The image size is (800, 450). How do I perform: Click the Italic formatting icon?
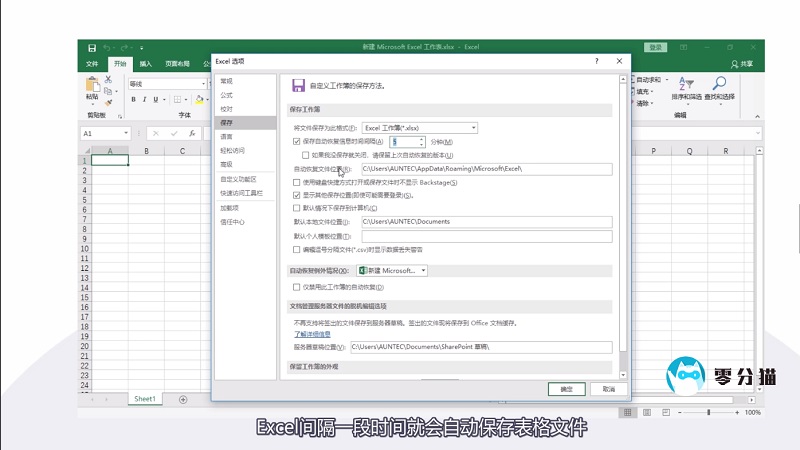(x=145, y=99)
